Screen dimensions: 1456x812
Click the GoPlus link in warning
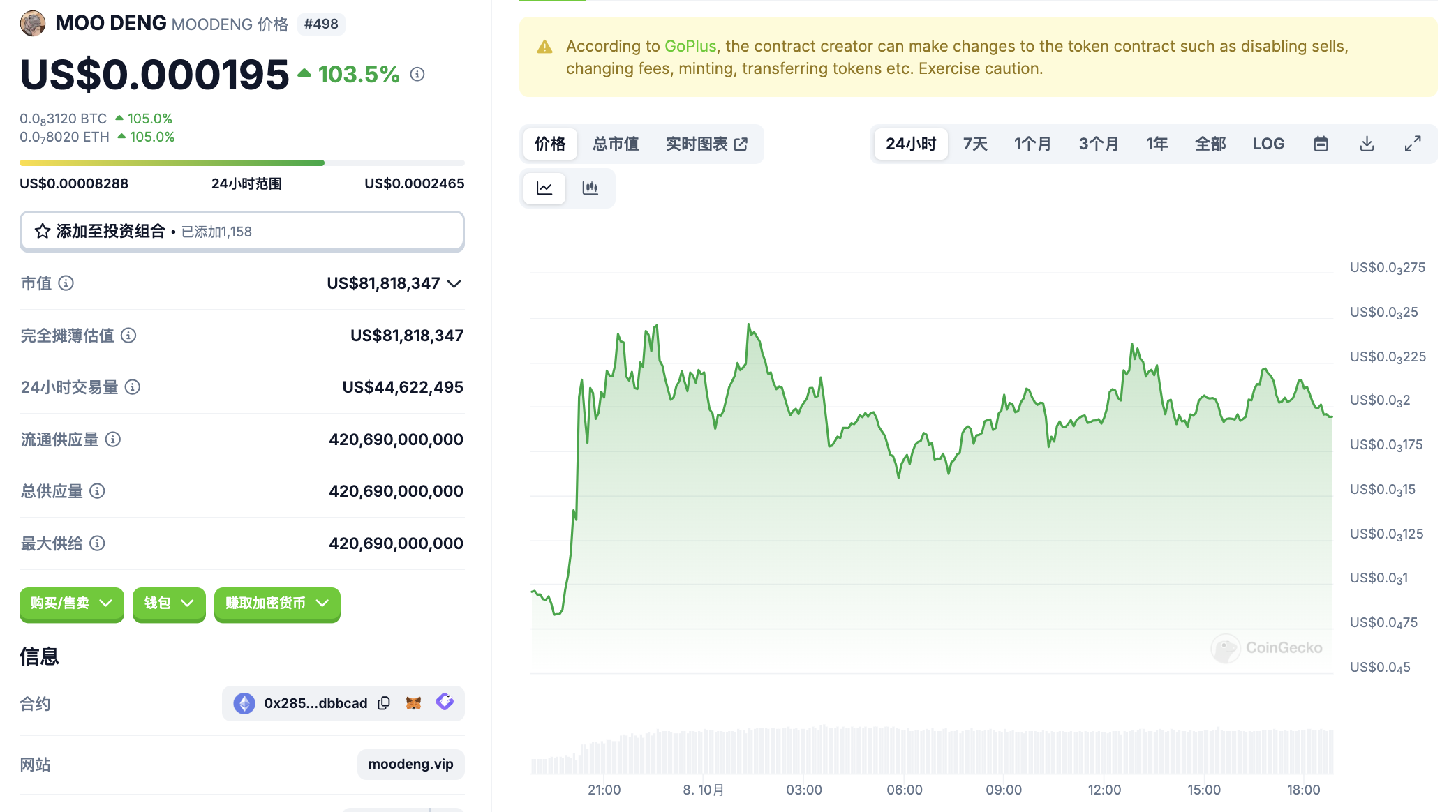point(690,46)
